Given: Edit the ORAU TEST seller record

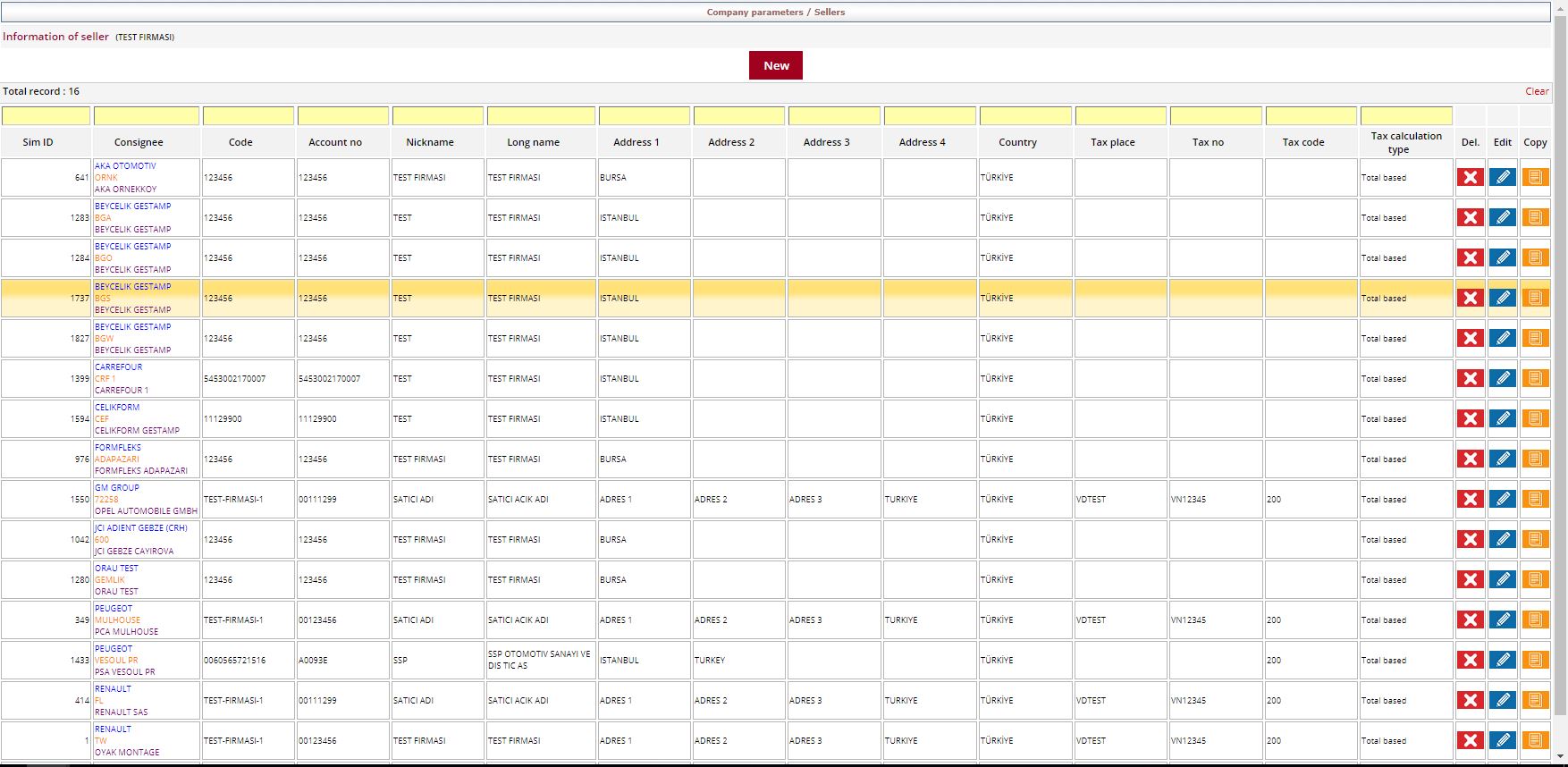Looking at the screenshot, I should tap(1503, 579).
